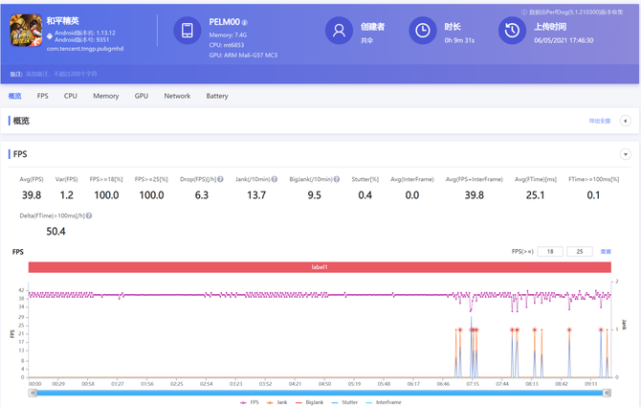Click the creator user icon
The height and width of the screenshot is (407, 641).
point(341,31)
